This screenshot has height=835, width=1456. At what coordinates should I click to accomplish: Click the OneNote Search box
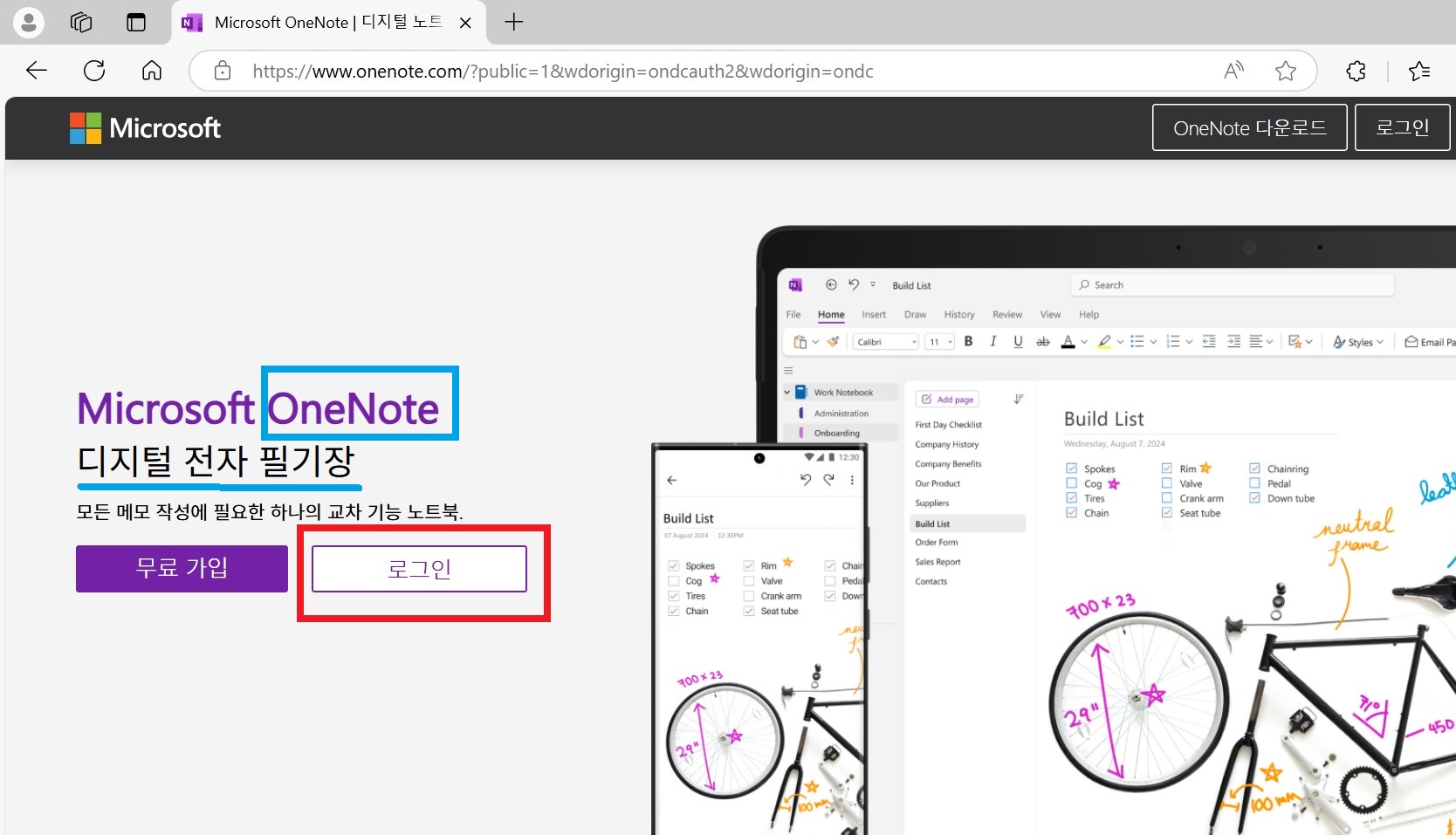[x=1232, y=285]
